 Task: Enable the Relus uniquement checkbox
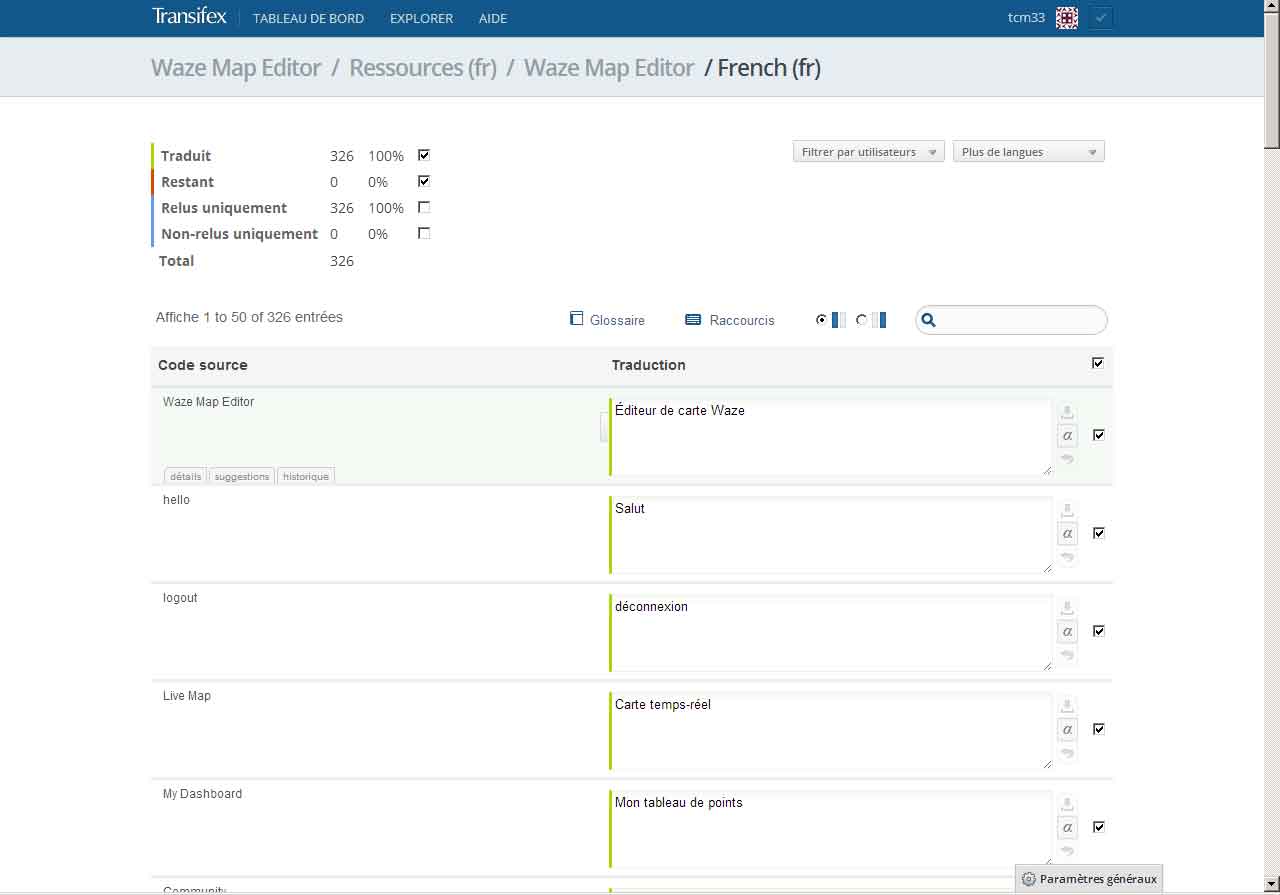[x=424, y=207]
